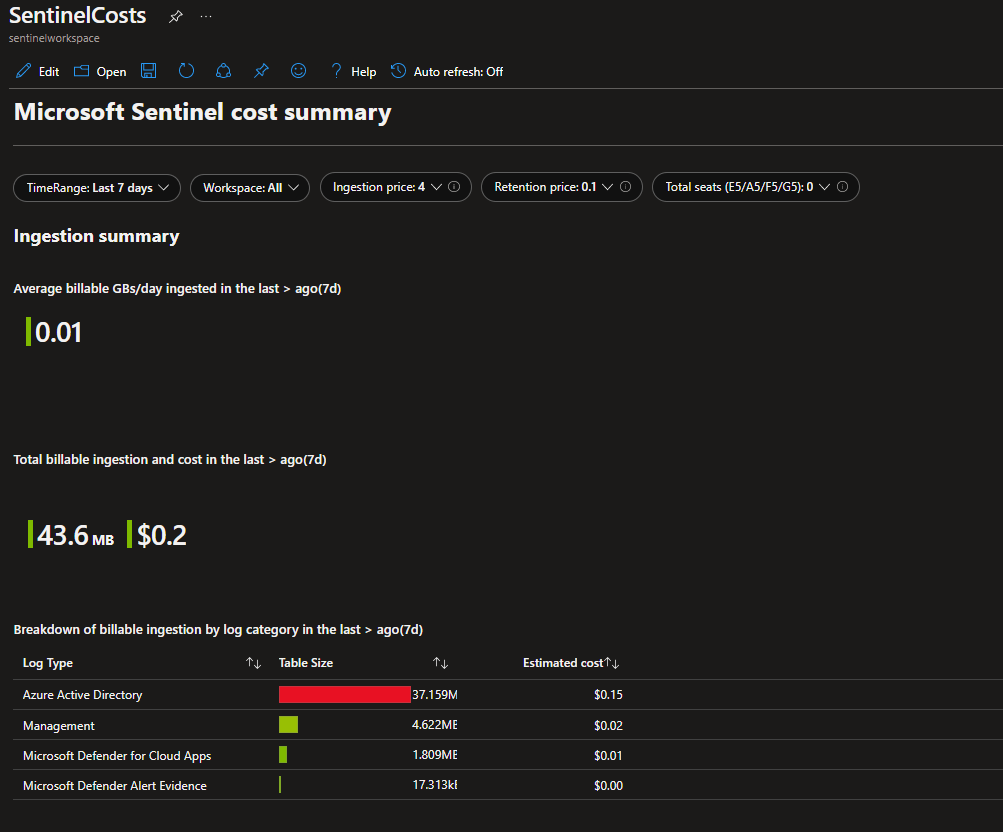
Task: Click the share workbook icon
Action: pos(223,71)
